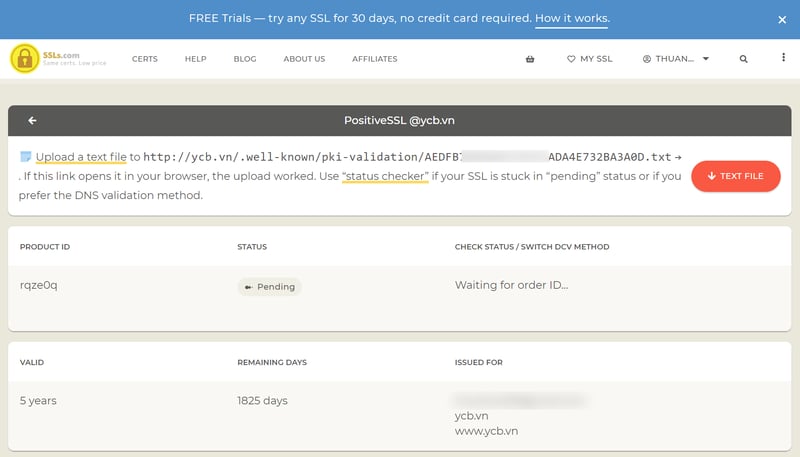Screen dimensions: 800x457
Task: Click the arrow after the validation URL
Action: [x=678, y=157]
